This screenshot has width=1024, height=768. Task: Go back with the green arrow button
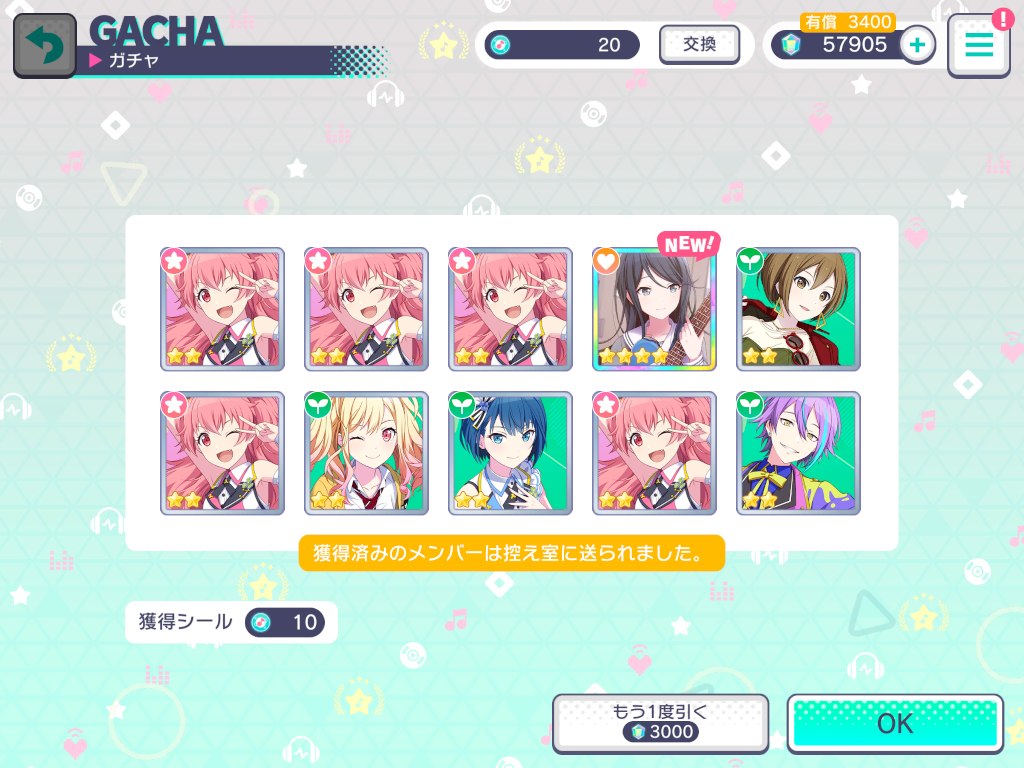[x=45, y=46]
